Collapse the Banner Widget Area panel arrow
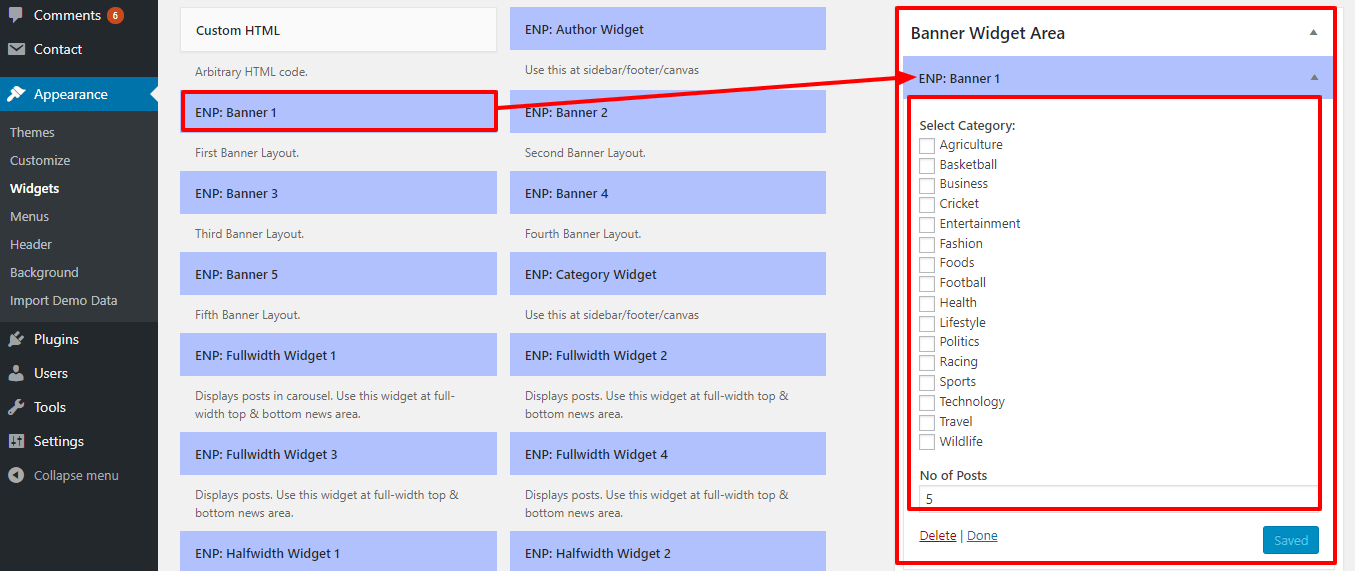Screen dimensions: 1355x571 click(1313, 33)
